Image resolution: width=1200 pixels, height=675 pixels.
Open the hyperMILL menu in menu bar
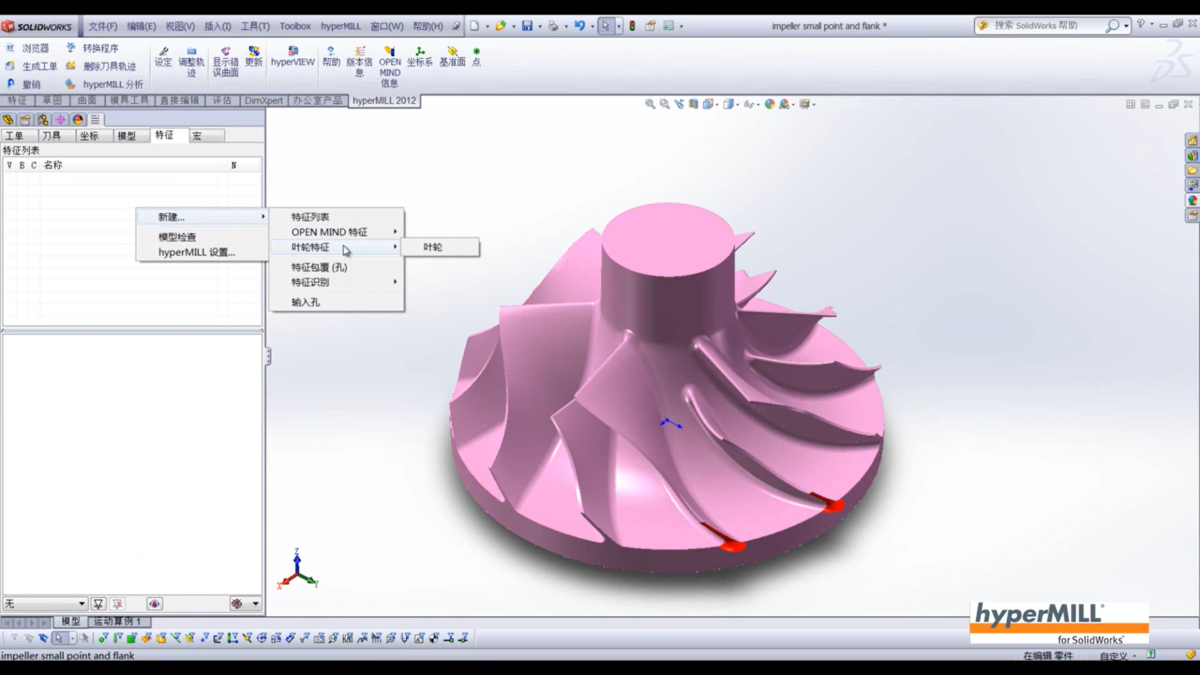coord(341,26)
